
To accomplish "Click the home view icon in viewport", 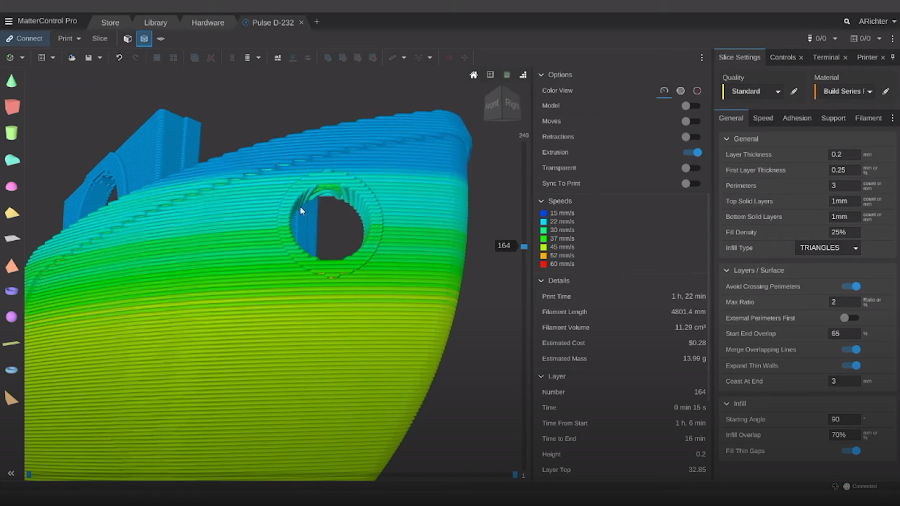I will coord(474,75).
